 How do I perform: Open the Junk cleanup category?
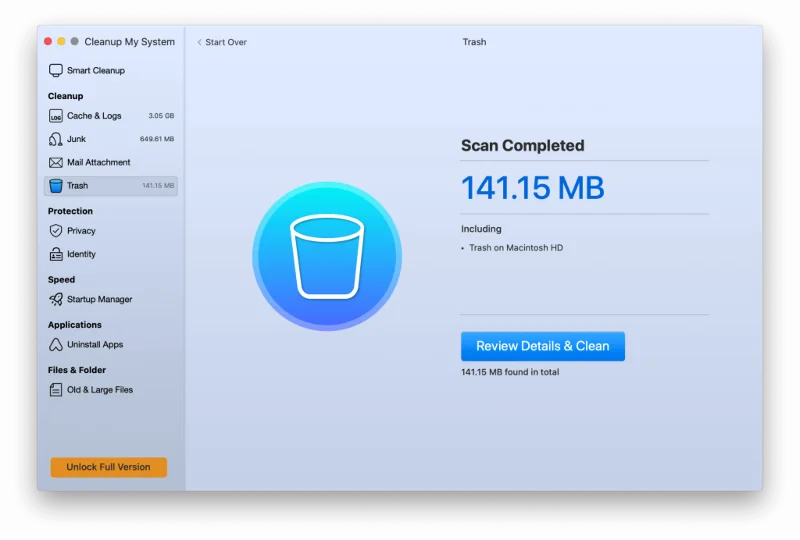111,139
